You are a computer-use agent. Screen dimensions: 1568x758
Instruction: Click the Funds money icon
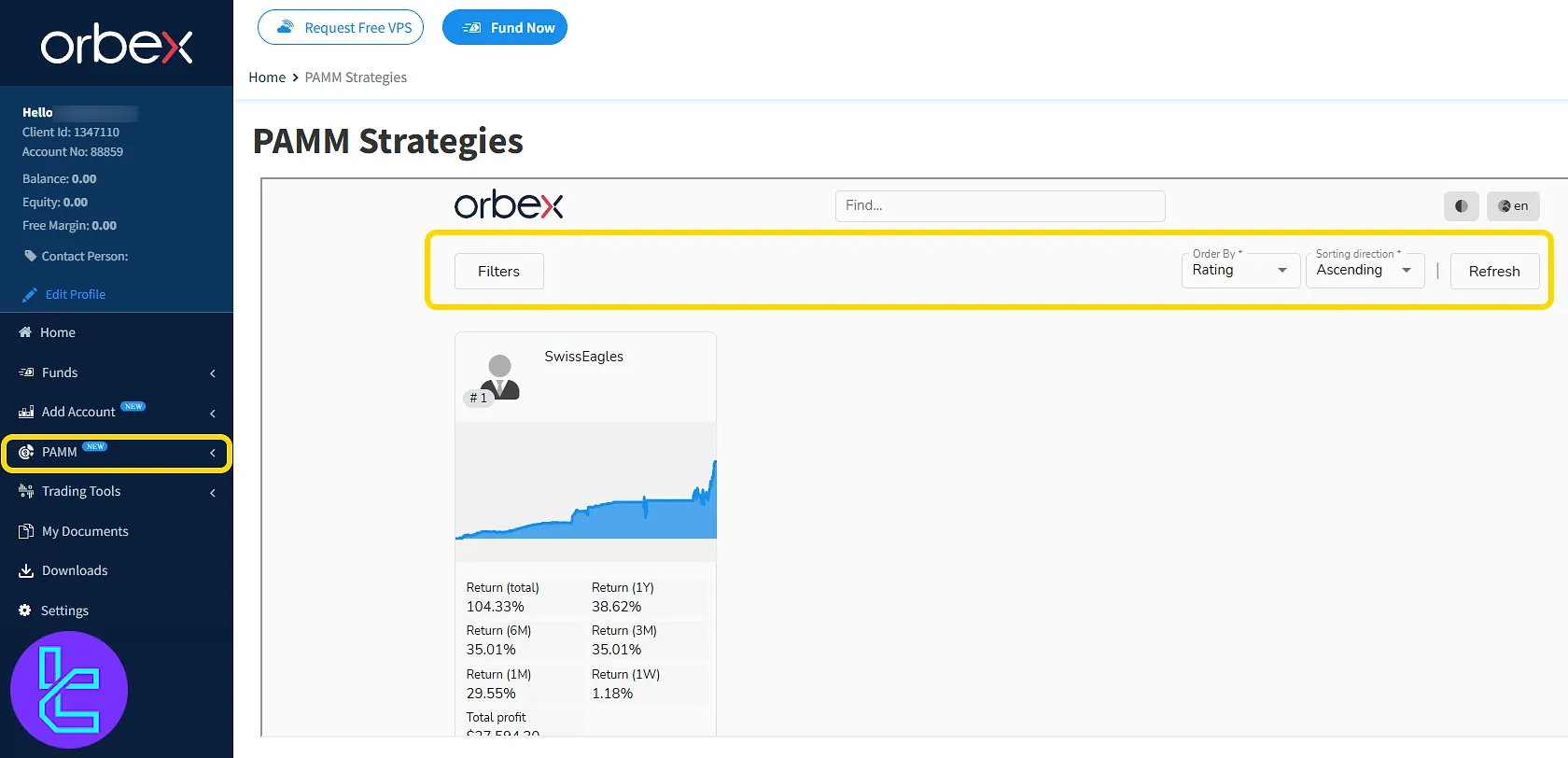click(26, 372)
